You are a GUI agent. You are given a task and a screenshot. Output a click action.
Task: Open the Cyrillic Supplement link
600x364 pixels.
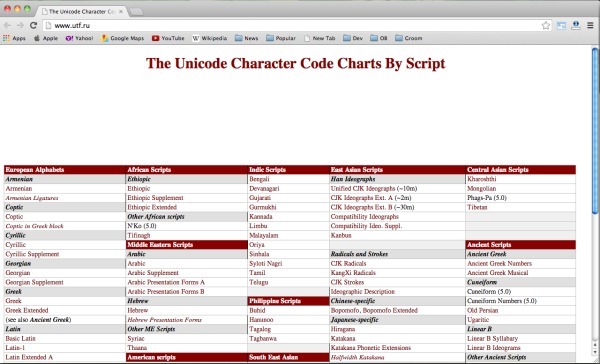(x=32, y=254)
